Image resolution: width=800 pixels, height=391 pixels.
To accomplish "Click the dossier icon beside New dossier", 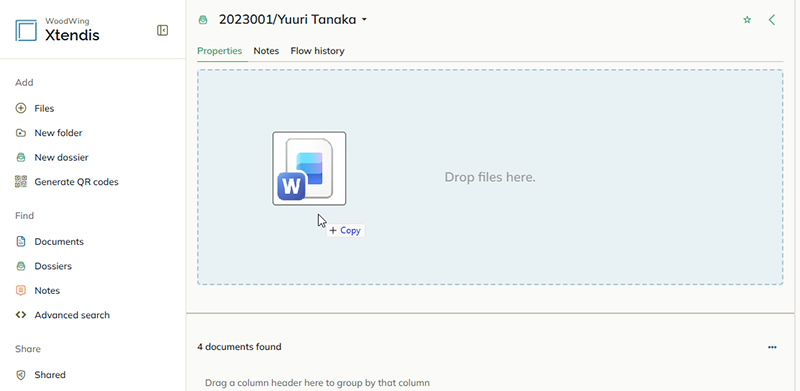I will tap(20, 157).
